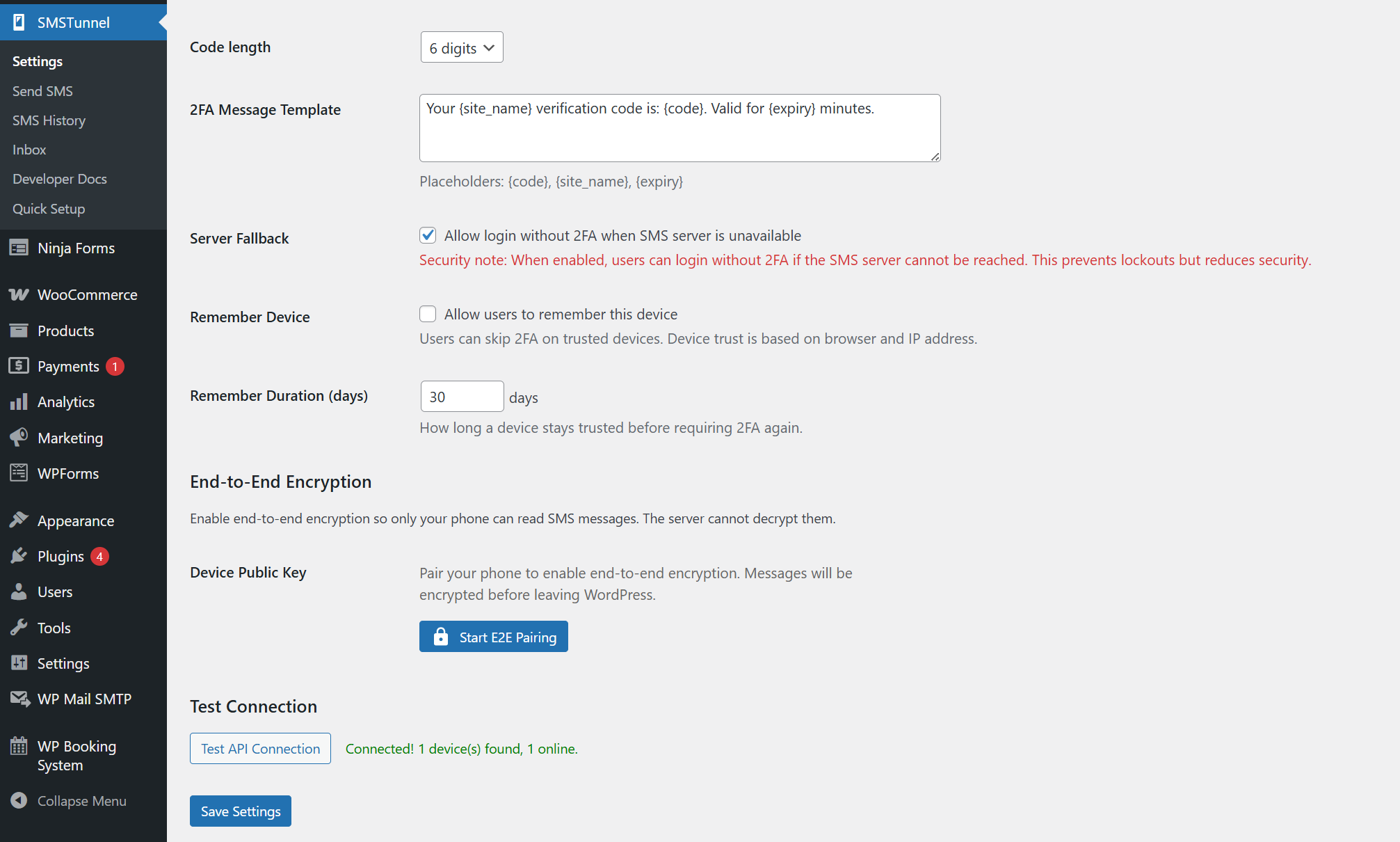Click the Users sidebar icon

[19, 591]
